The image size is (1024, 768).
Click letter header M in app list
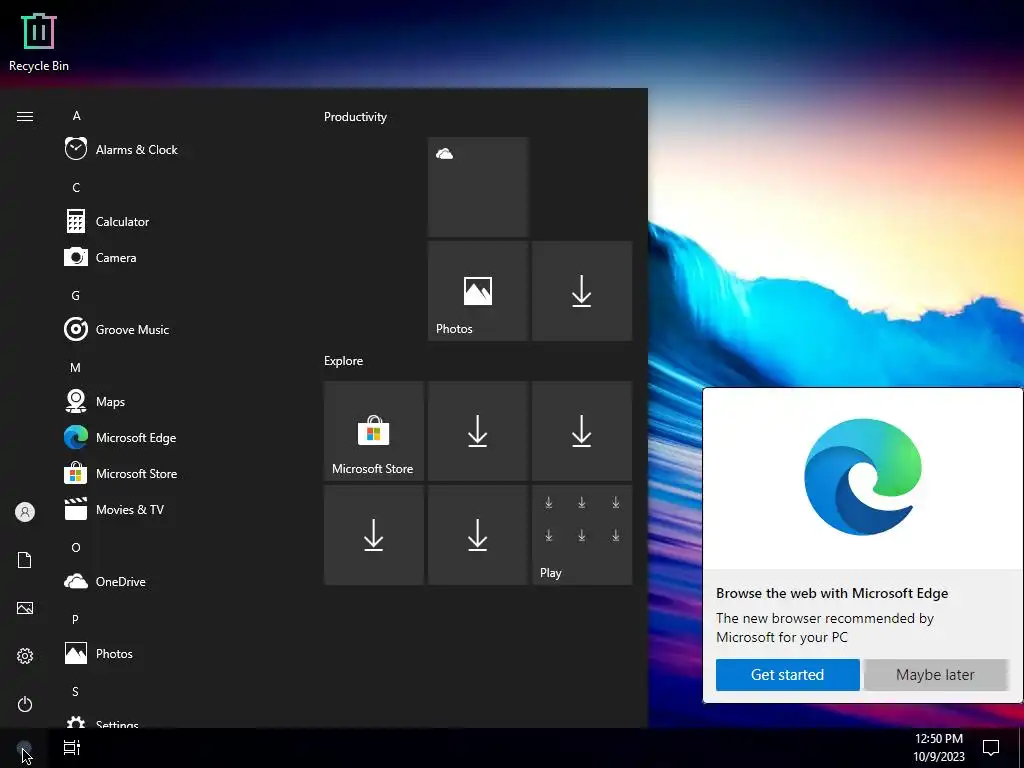[76, 367]
